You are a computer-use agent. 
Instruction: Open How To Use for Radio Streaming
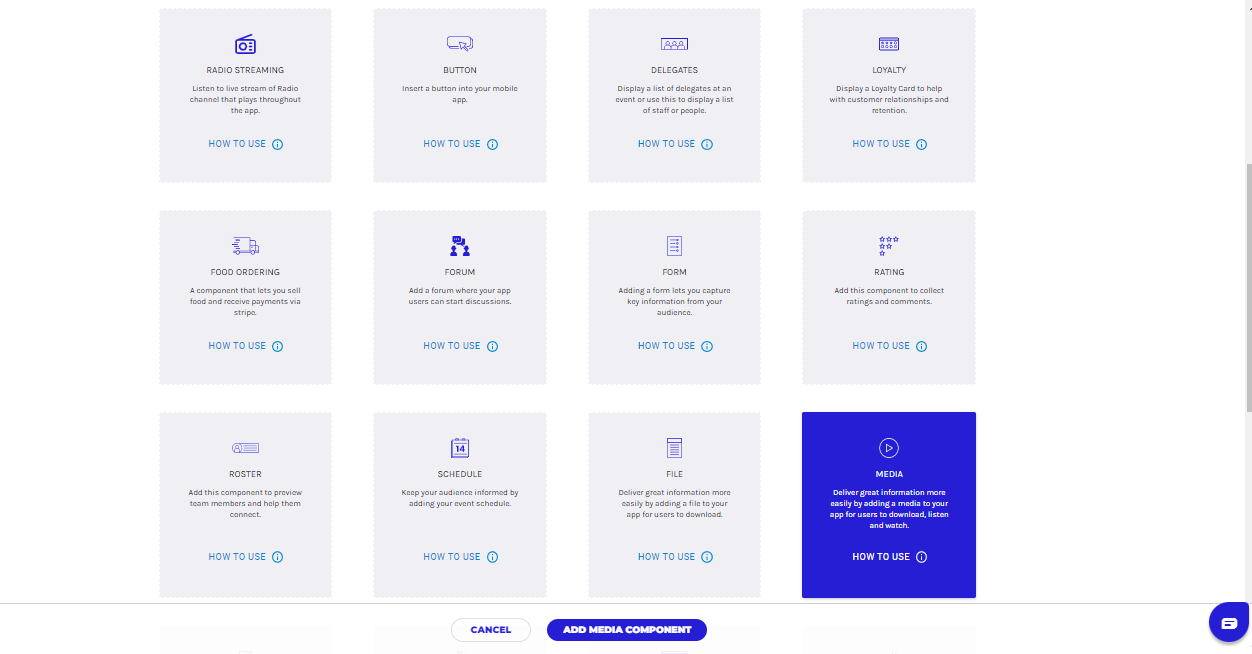(237, 144)
